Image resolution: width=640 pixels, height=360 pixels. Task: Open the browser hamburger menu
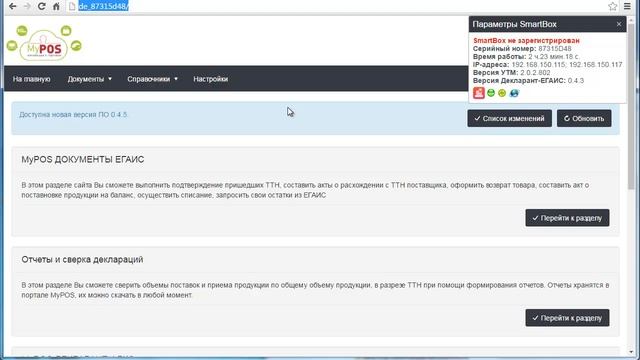(627, 6)
